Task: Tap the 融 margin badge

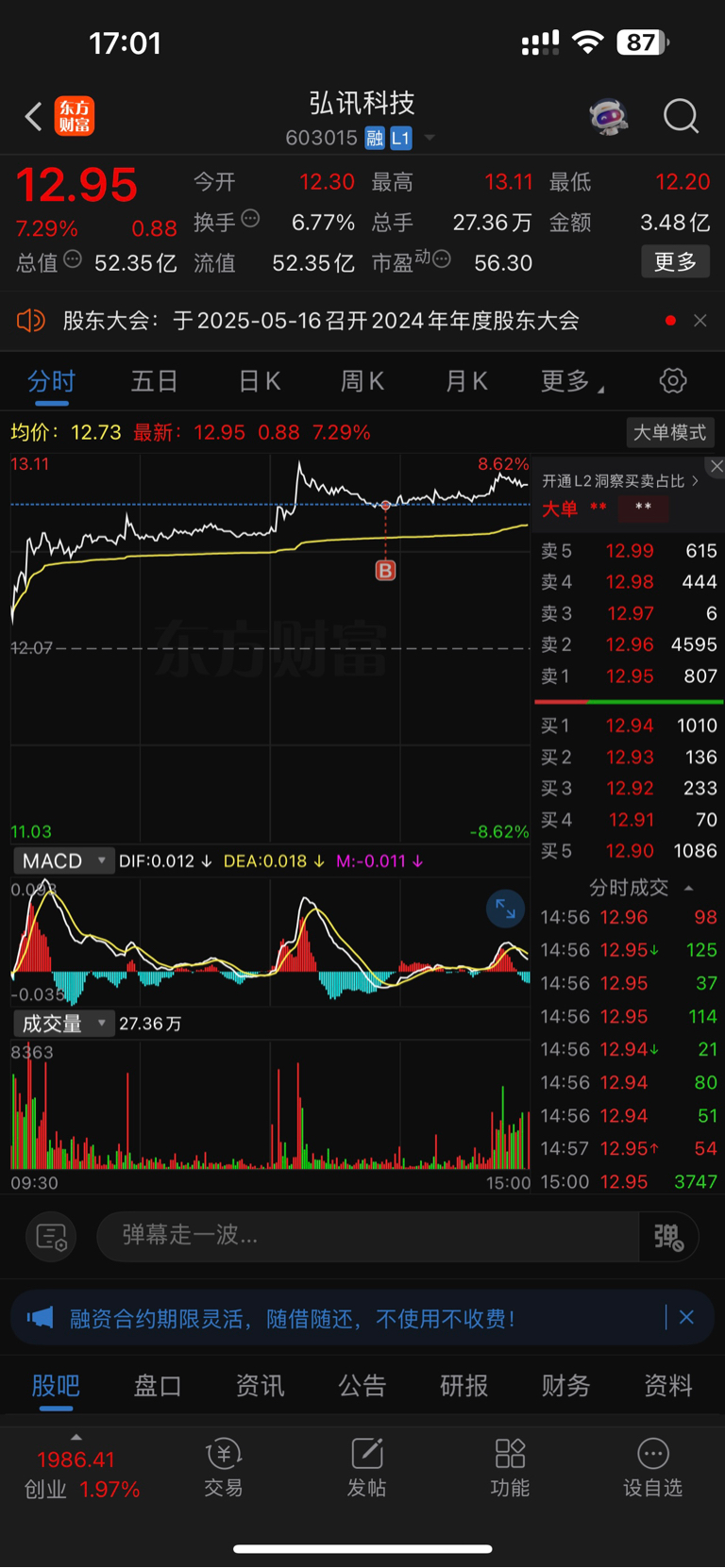Action: click(x=375, y=139)
